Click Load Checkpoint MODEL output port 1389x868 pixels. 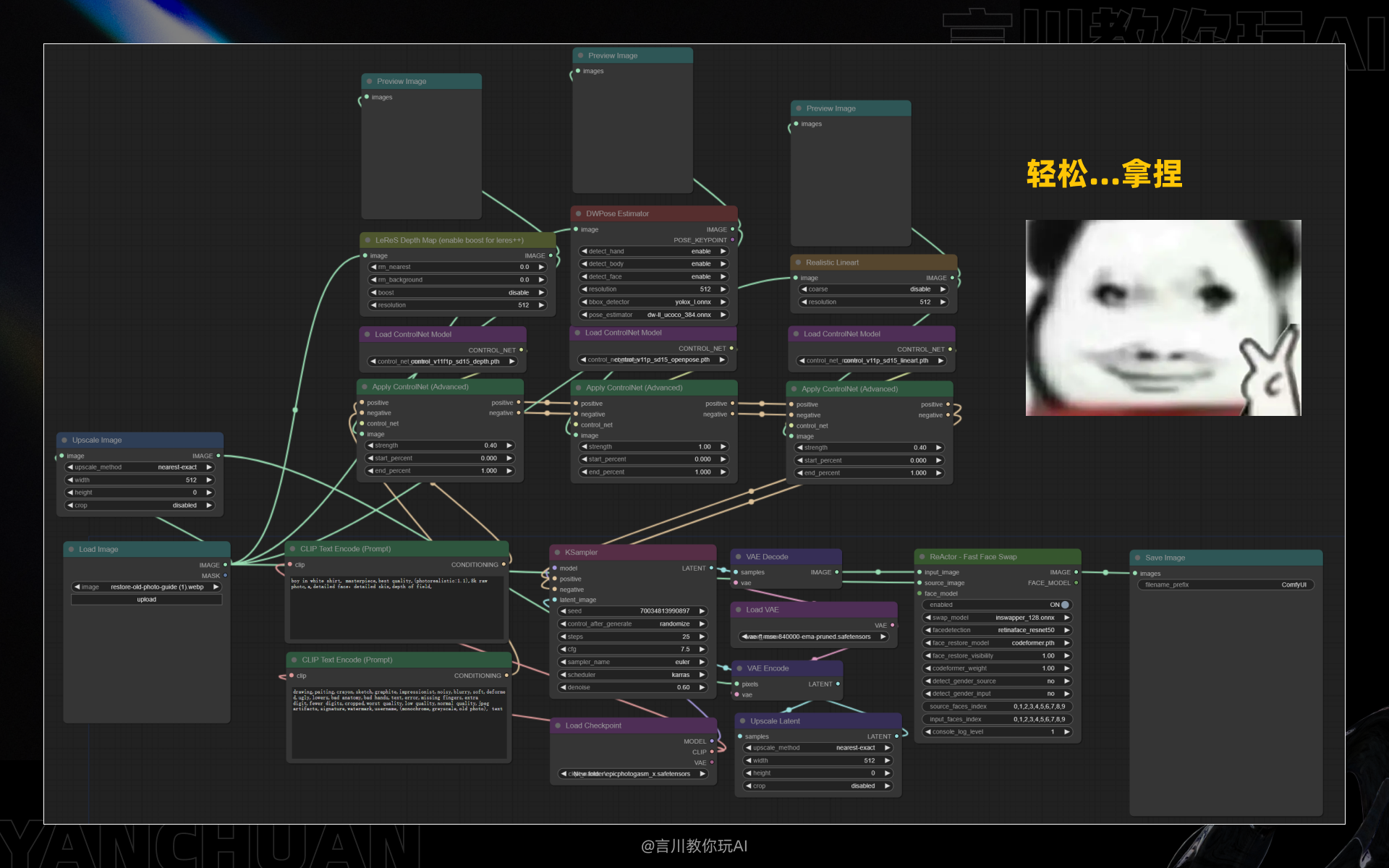click(x=712, y=741)
